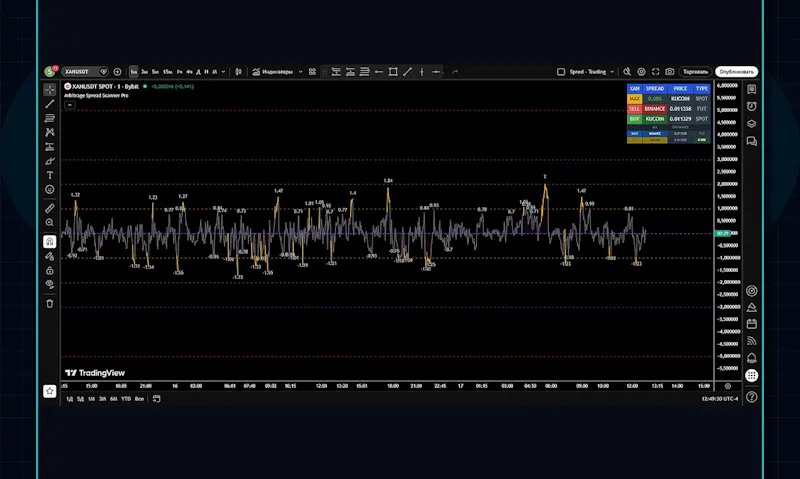
Task: Select the long position drawing shortcut
Action: (x=336, y=72)
